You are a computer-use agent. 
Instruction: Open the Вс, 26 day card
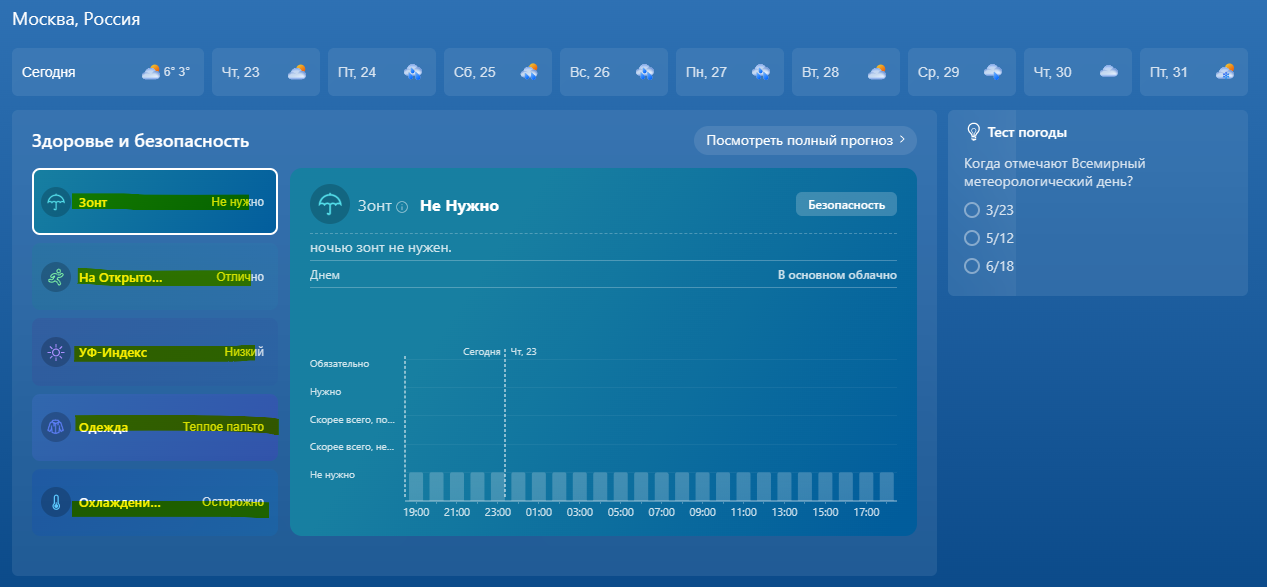point(614,72)
